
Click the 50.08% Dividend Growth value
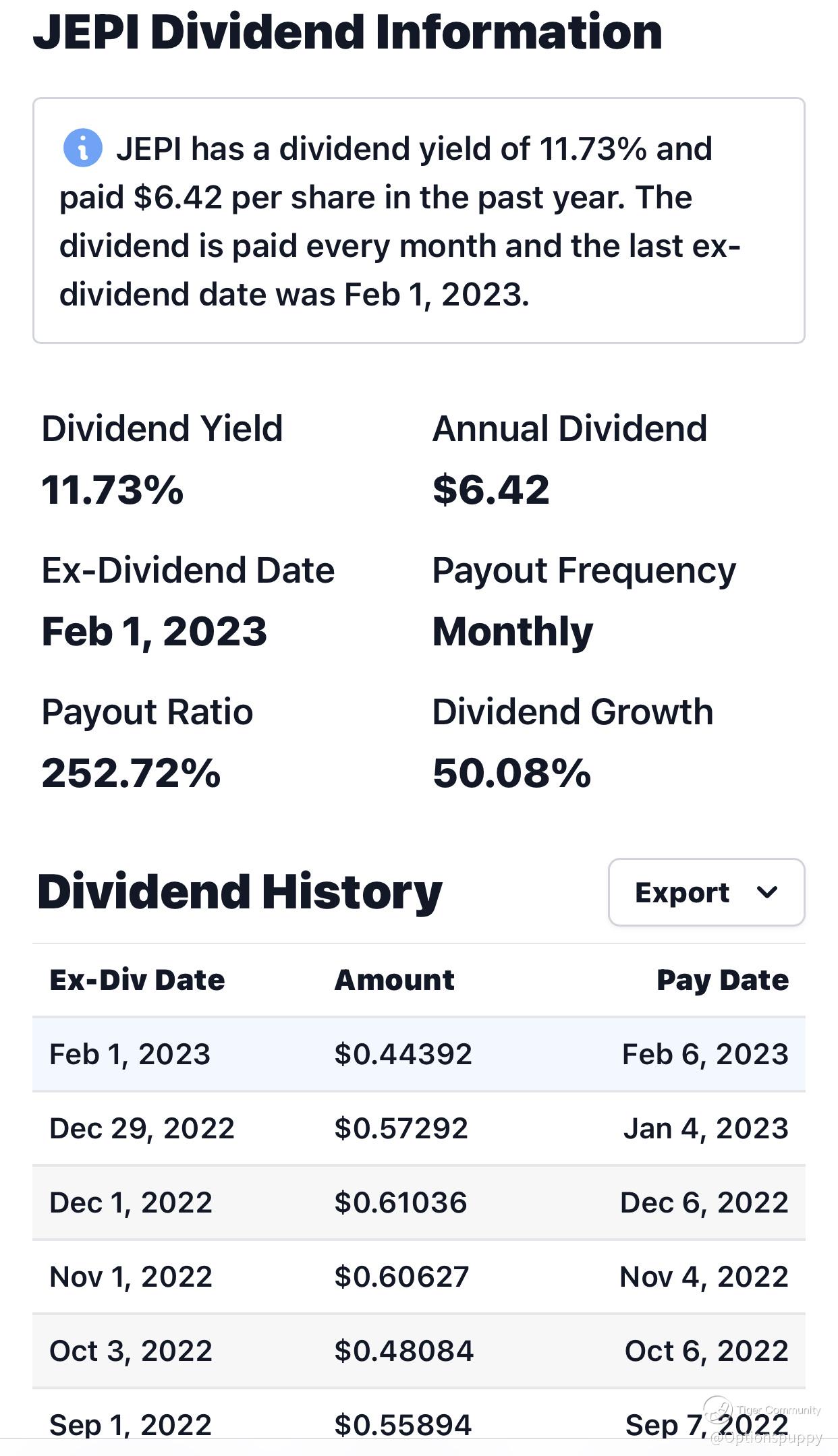coord(511,773)
